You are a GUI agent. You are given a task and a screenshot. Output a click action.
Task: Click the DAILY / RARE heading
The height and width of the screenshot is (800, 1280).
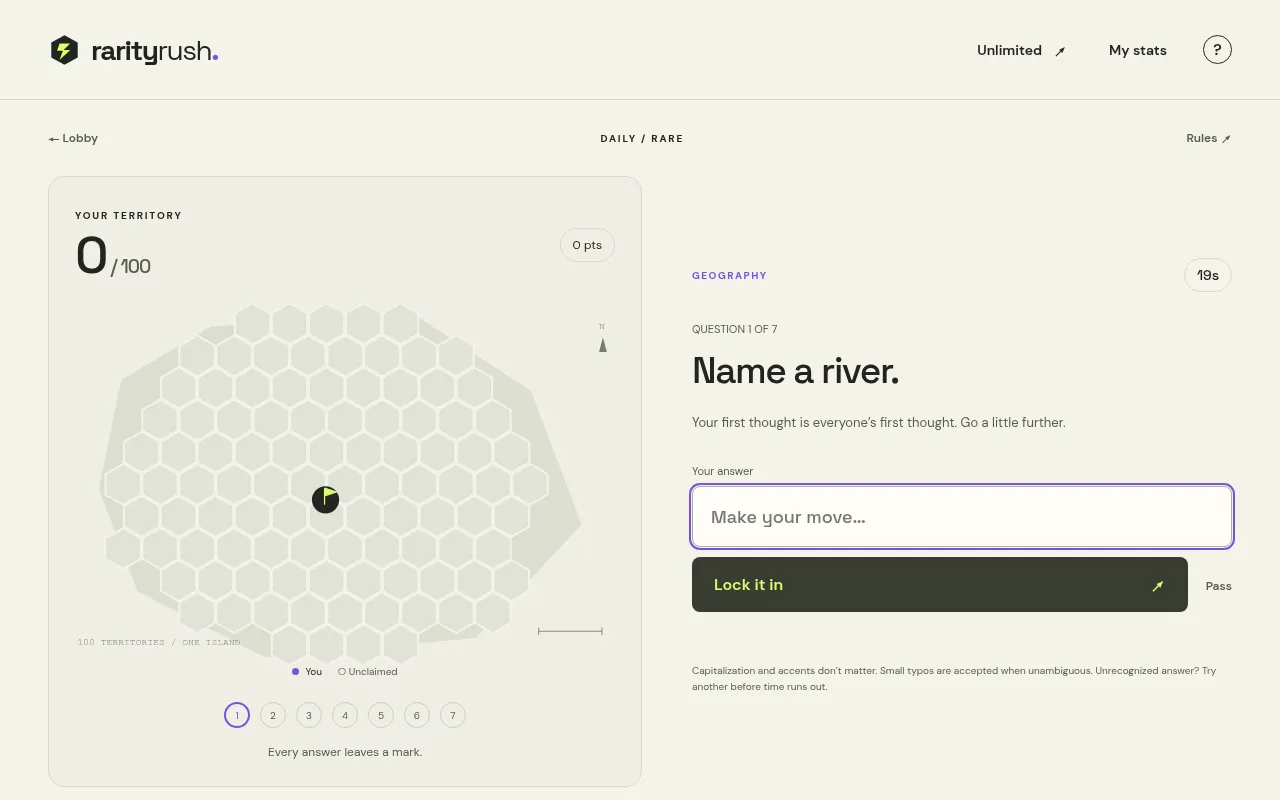[x=642, y=138]
